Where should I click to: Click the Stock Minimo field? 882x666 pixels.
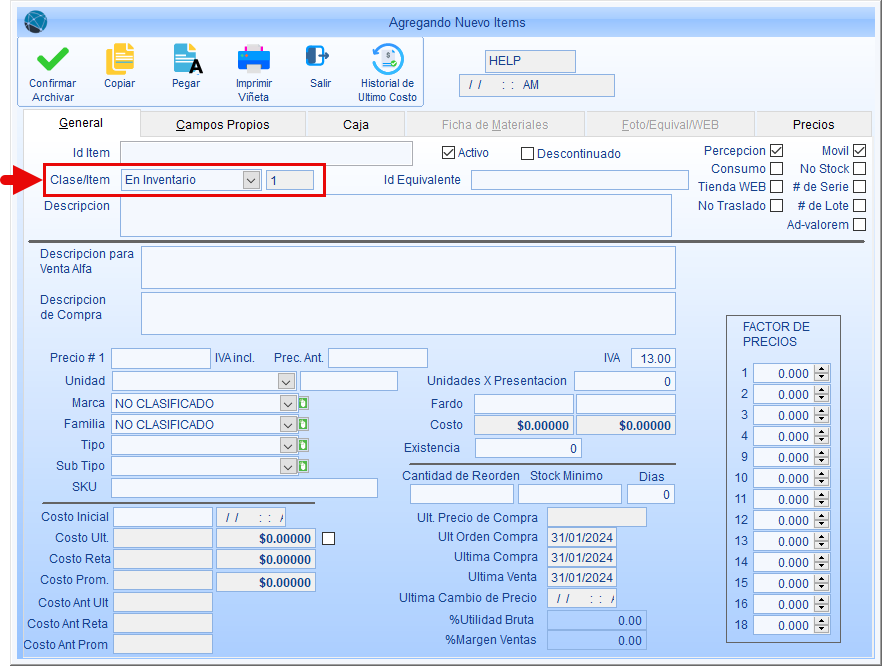point(569,494)
